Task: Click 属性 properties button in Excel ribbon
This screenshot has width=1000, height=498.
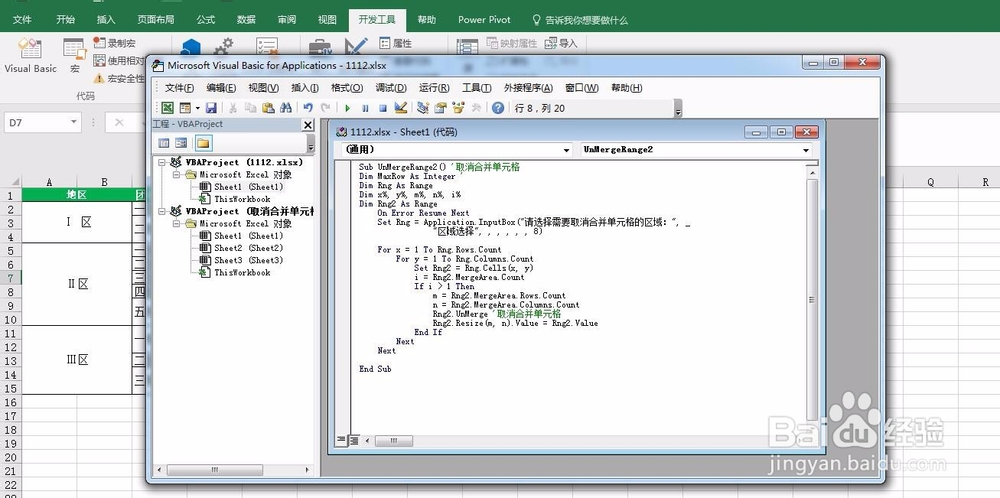Action: [x=395, y=43]
